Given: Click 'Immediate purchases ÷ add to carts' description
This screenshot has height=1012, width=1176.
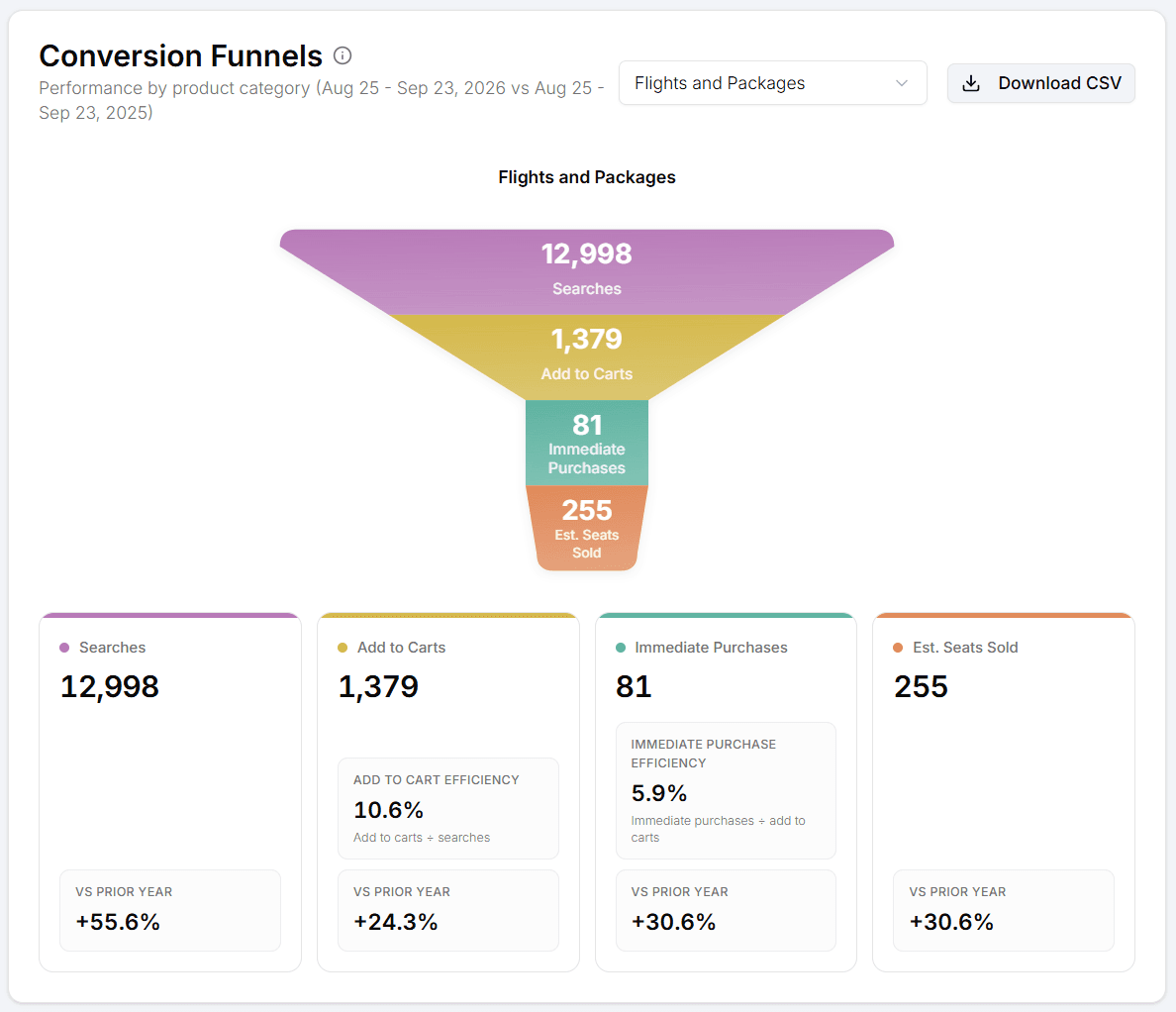Looking at the screenshot, I should [718, 829].
